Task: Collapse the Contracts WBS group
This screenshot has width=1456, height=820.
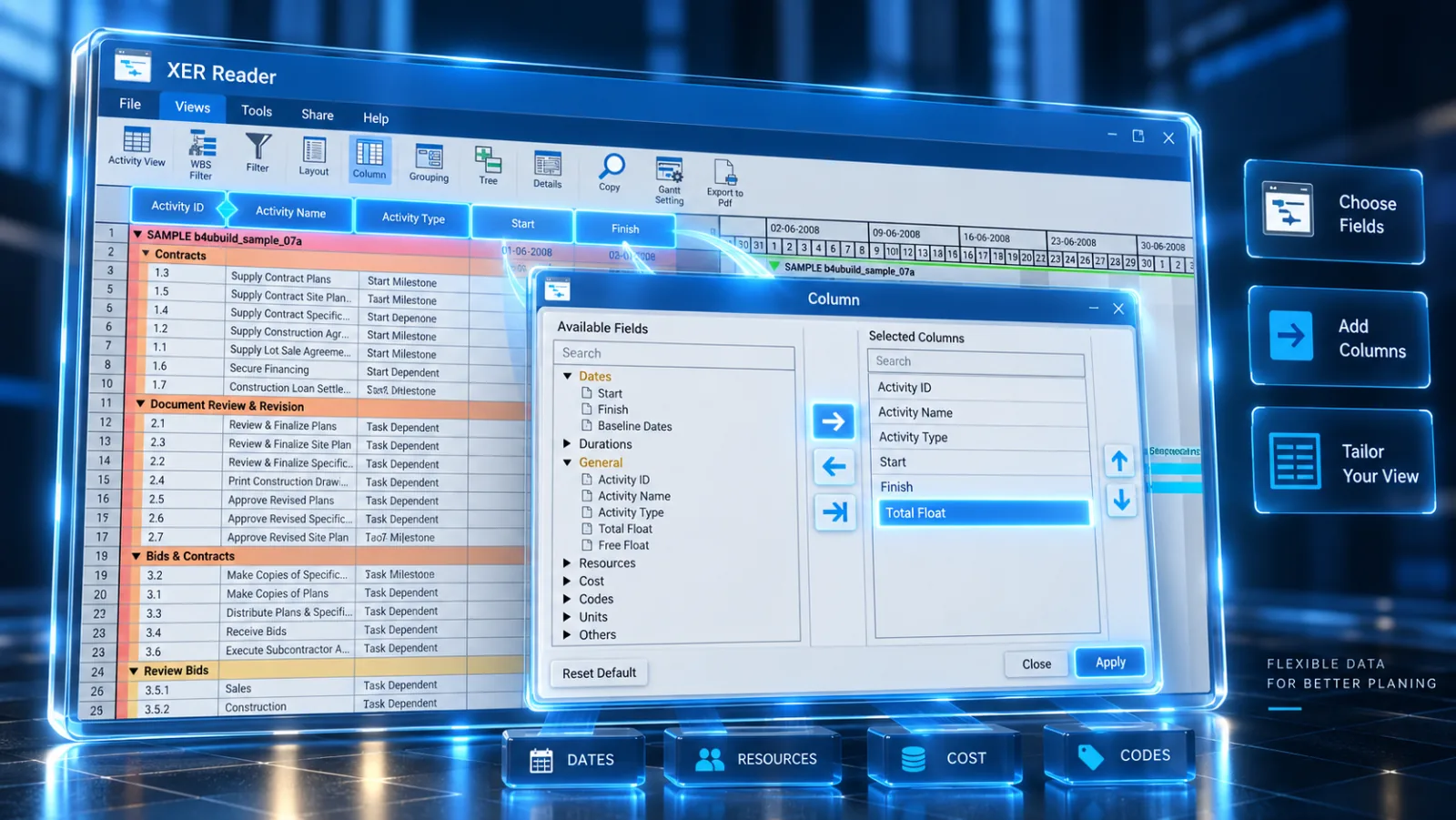Action: point(146,254)
